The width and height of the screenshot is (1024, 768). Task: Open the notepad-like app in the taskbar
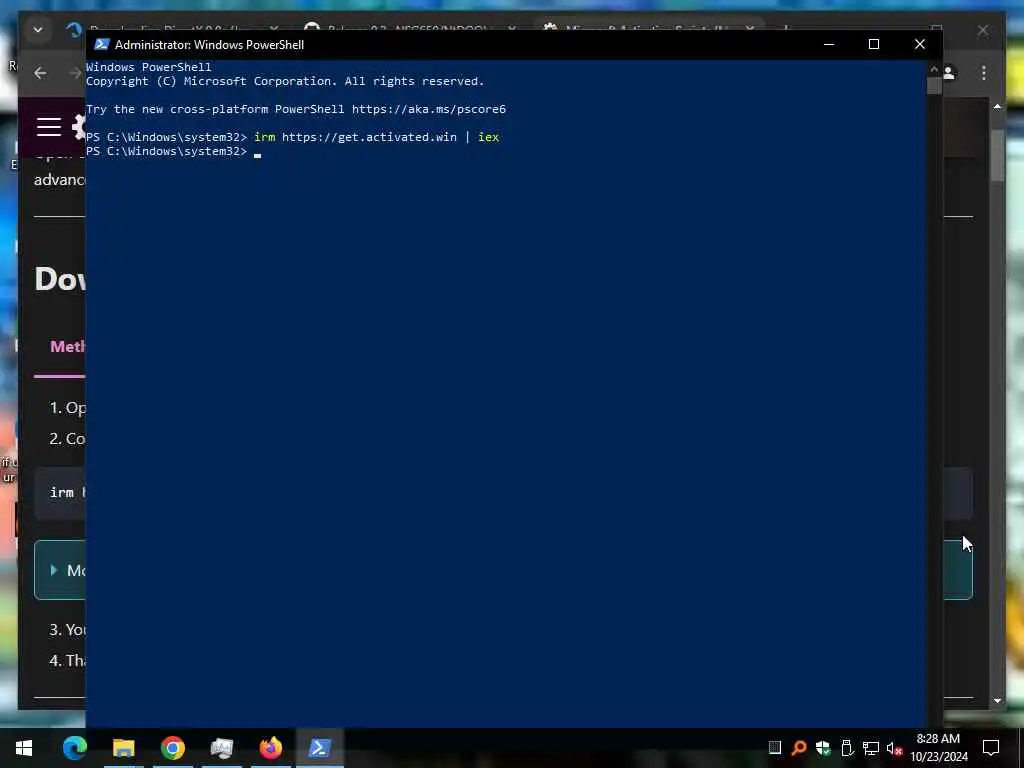[x=221, y=748]
